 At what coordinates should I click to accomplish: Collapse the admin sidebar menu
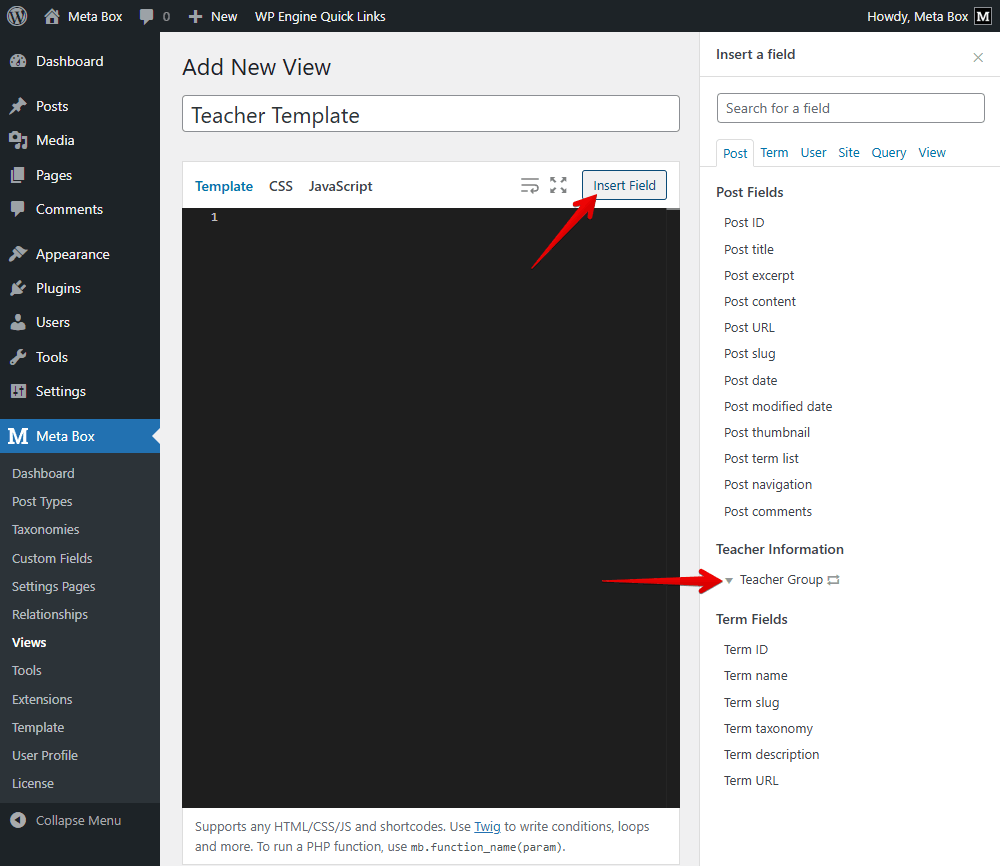click(60, 819)
